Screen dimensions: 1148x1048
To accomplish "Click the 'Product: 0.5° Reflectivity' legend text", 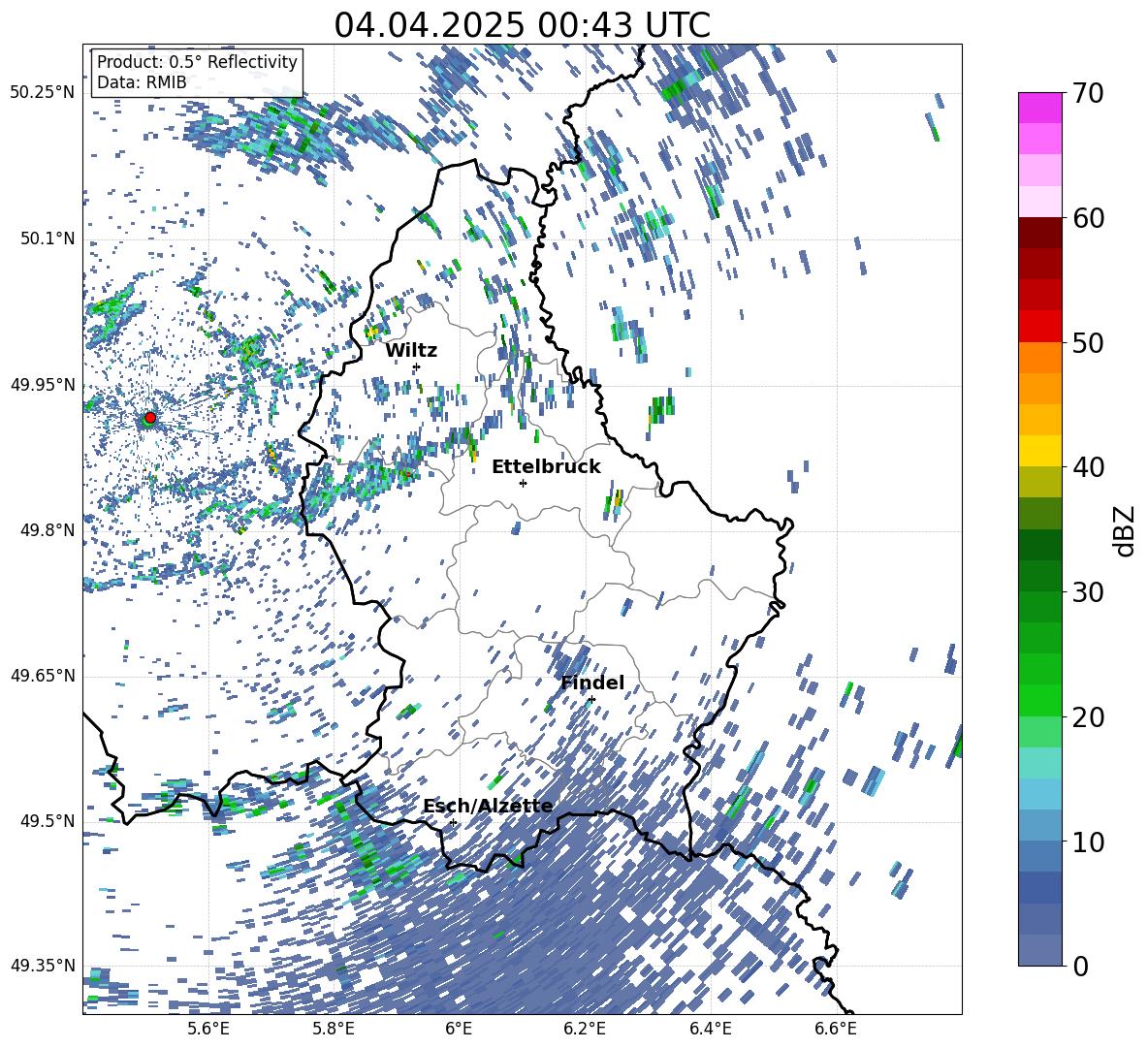I will pos(197,61).
